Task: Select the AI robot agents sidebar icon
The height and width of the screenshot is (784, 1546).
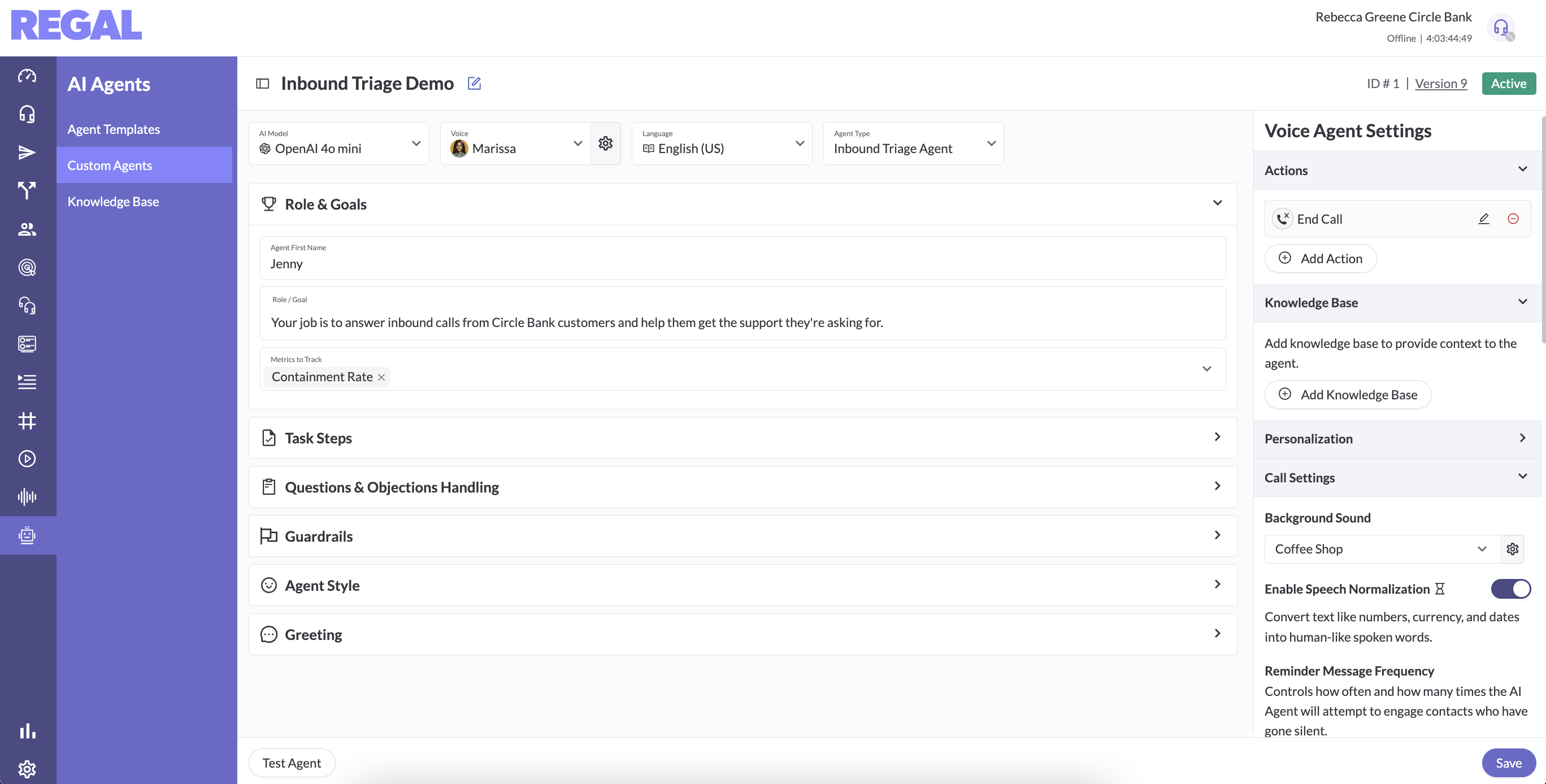Action: pyautogui.click(x=27, y=535)
